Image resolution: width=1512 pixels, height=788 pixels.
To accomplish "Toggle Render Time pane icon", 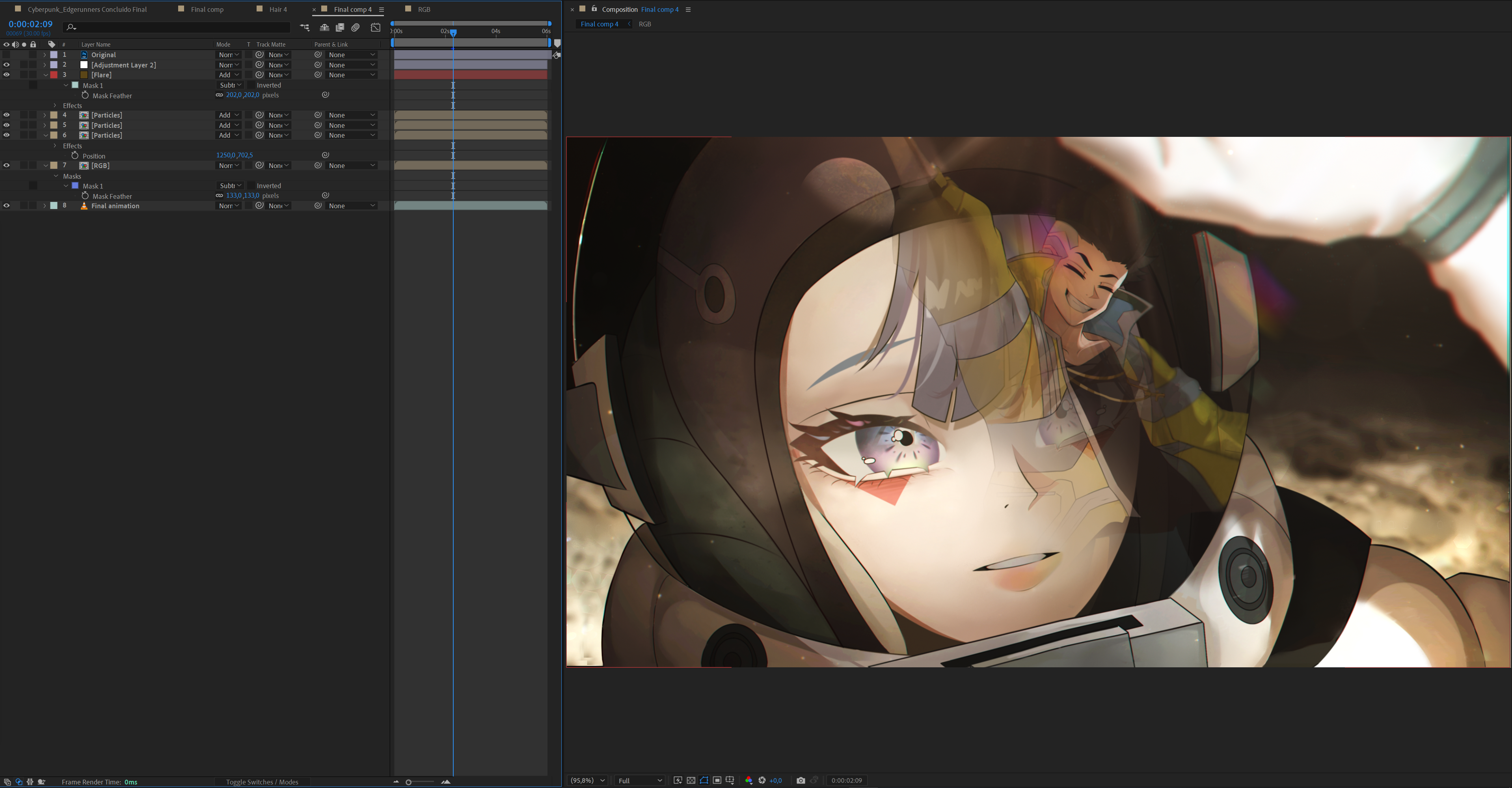I will point(42,782).
